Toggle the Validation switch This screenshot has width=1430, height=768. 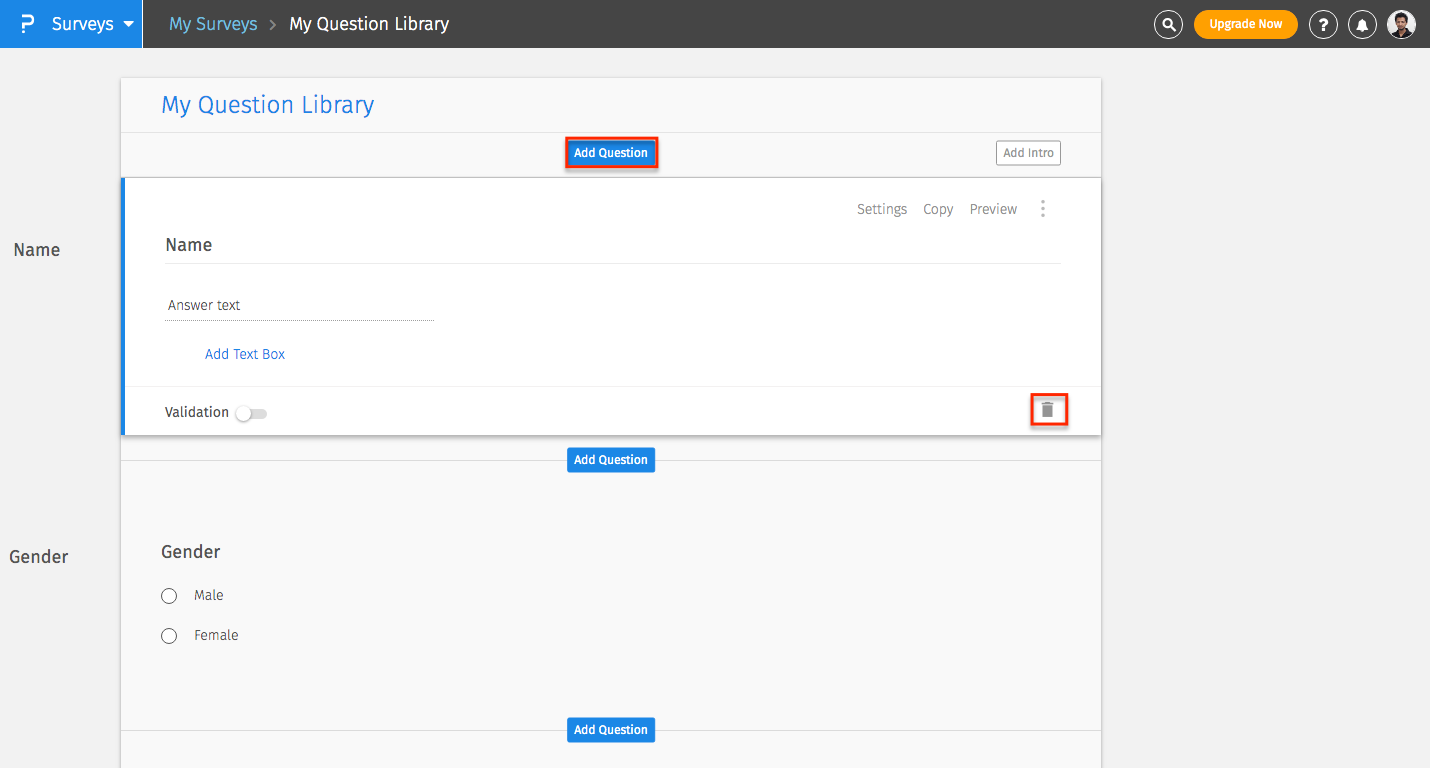(x=251, y=413)
